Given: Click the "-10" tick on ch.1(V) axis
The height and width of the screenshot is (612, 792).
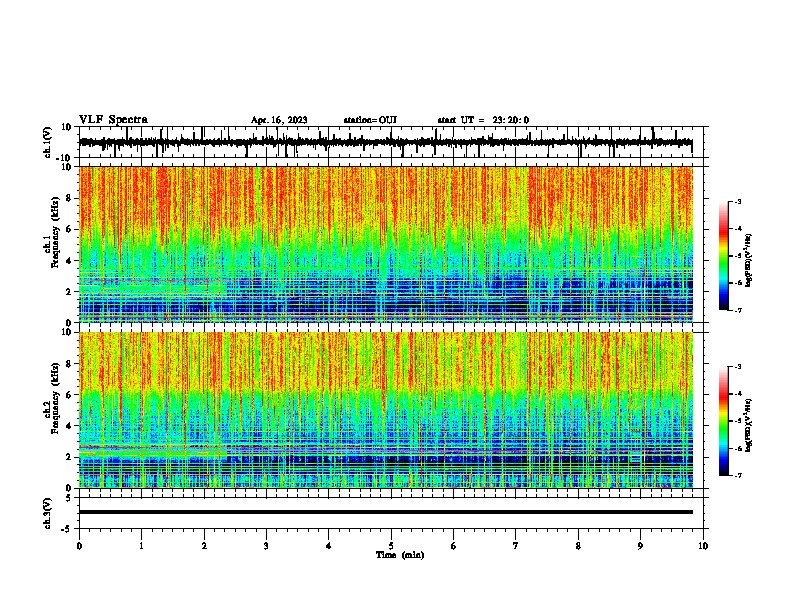Looking at the screenshot, I should coord(64,158).
